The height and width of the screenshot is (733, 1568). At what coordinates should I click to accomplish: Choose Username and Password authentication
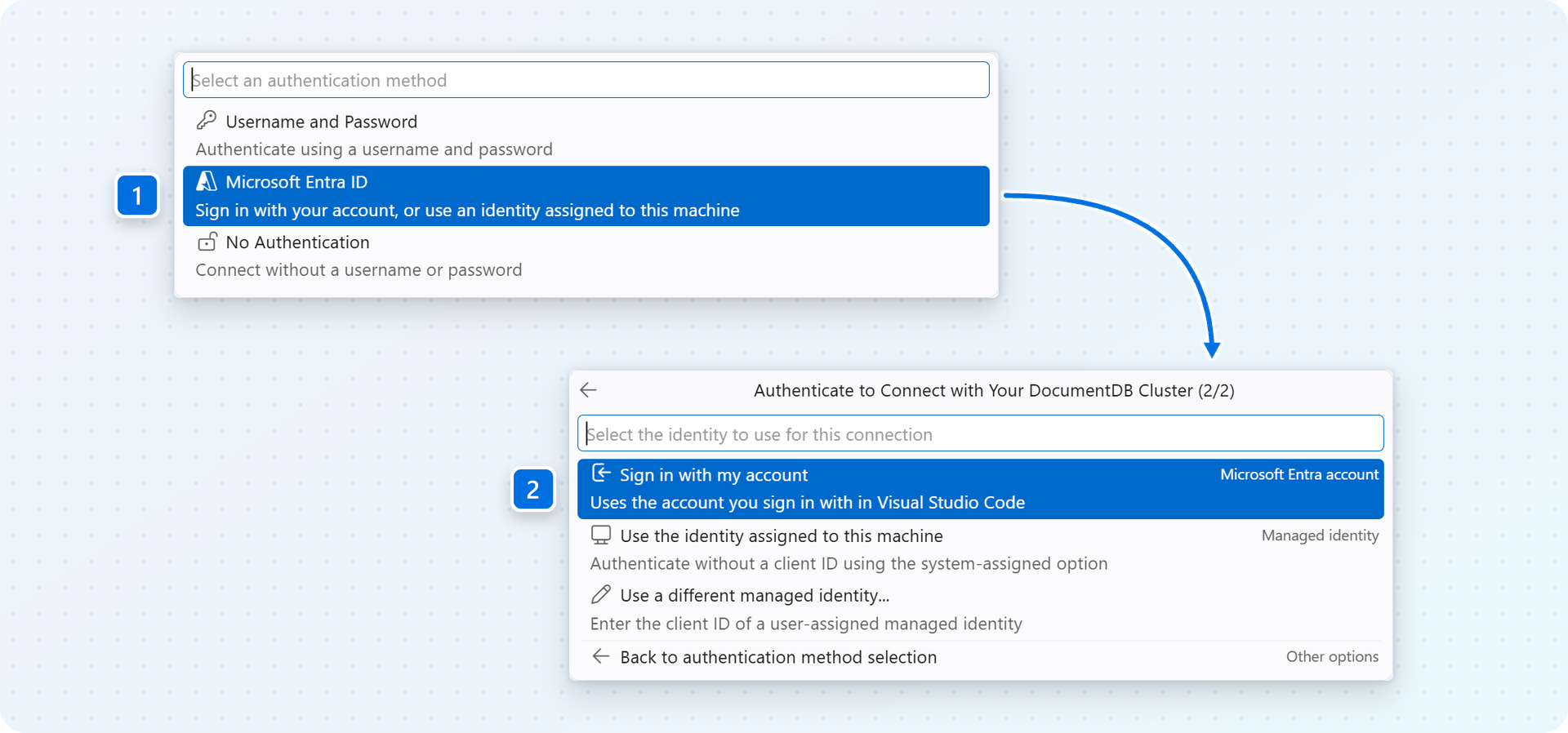pyautogui.click(x=586, y=135)
